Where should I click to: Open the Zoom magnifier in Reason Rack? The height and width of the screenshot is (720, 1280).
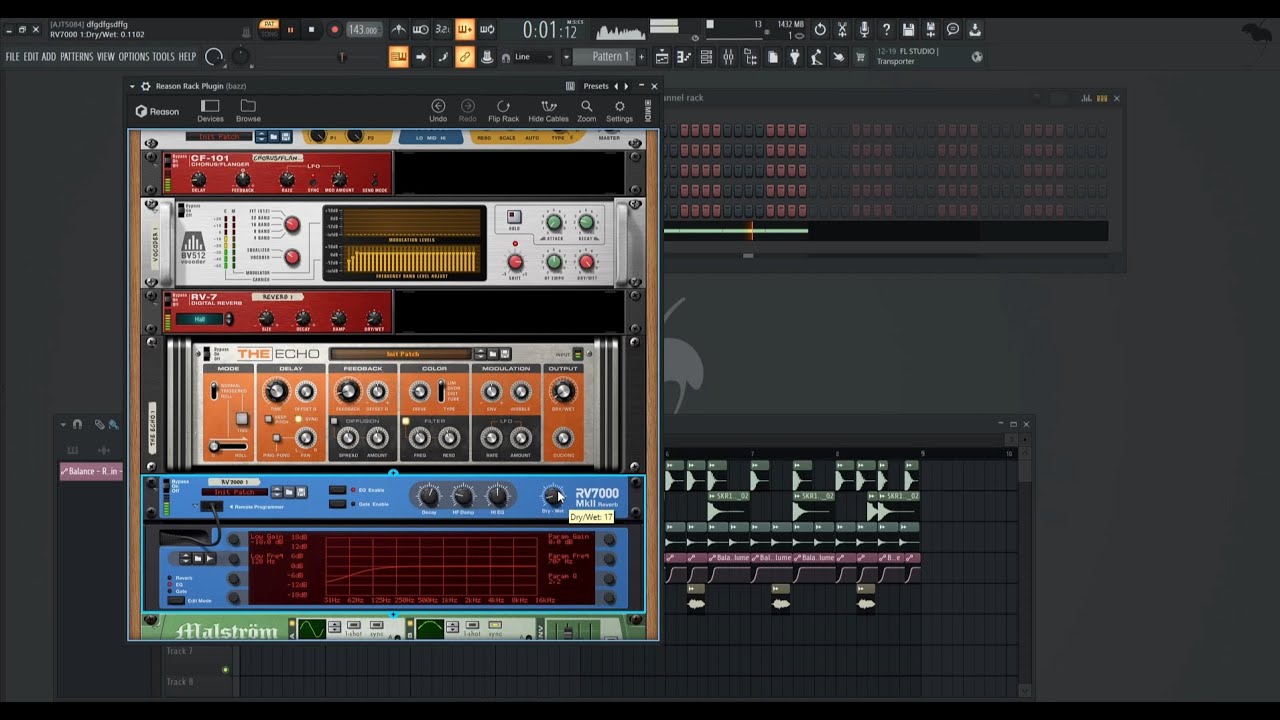(x=586, y=110)
